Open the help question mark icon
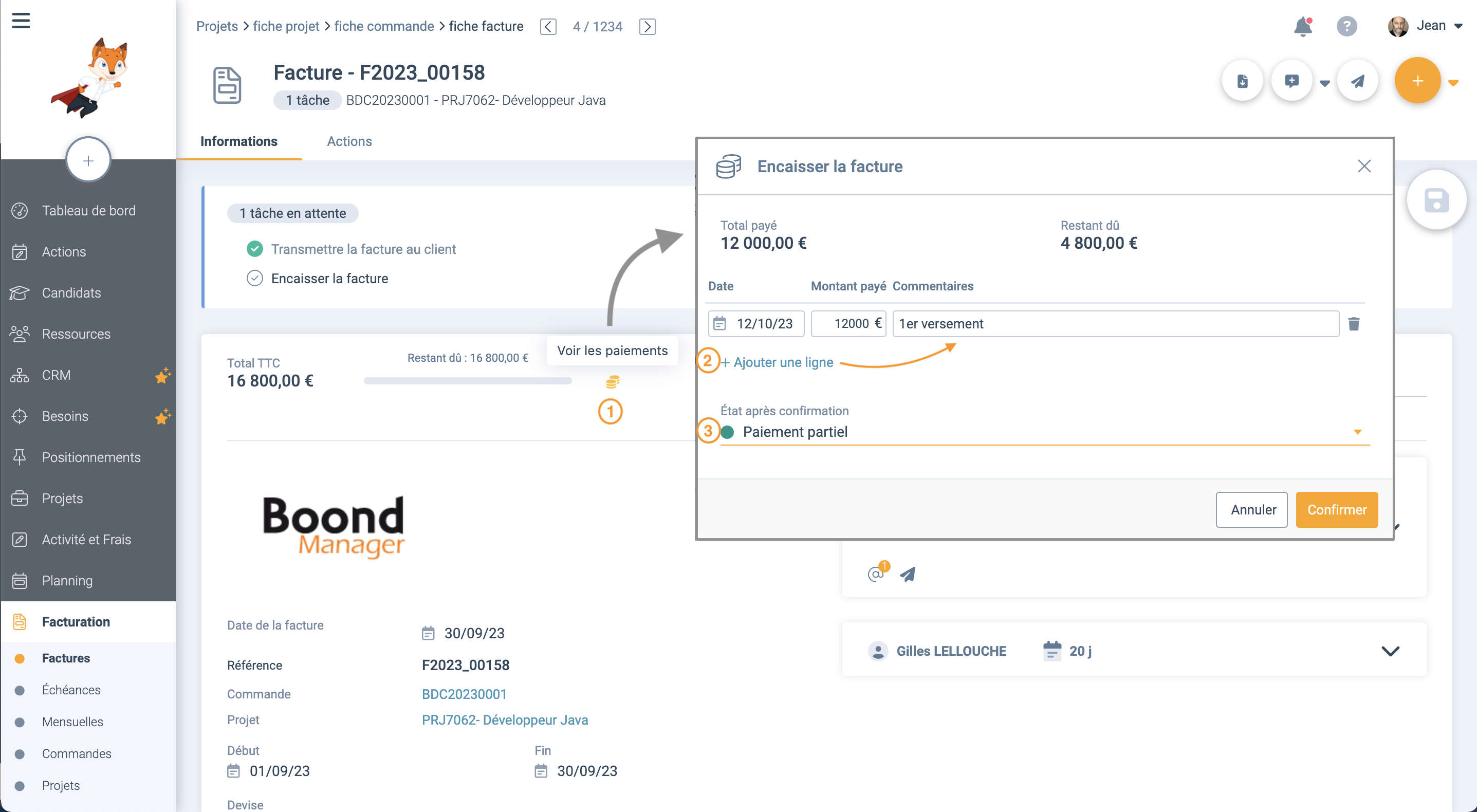 [x=1346, y=26]
